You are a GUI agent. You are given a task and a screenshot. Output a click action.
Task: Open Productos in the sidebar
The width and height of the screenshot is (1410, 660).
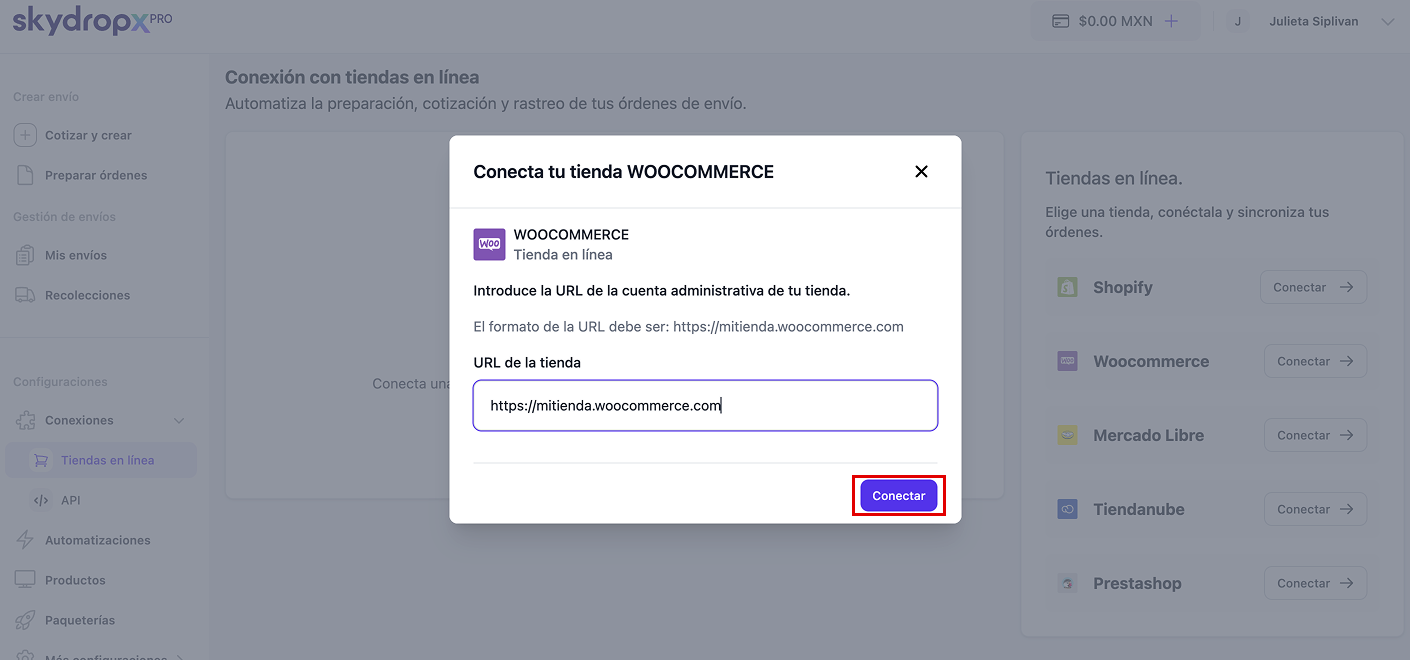75,580
